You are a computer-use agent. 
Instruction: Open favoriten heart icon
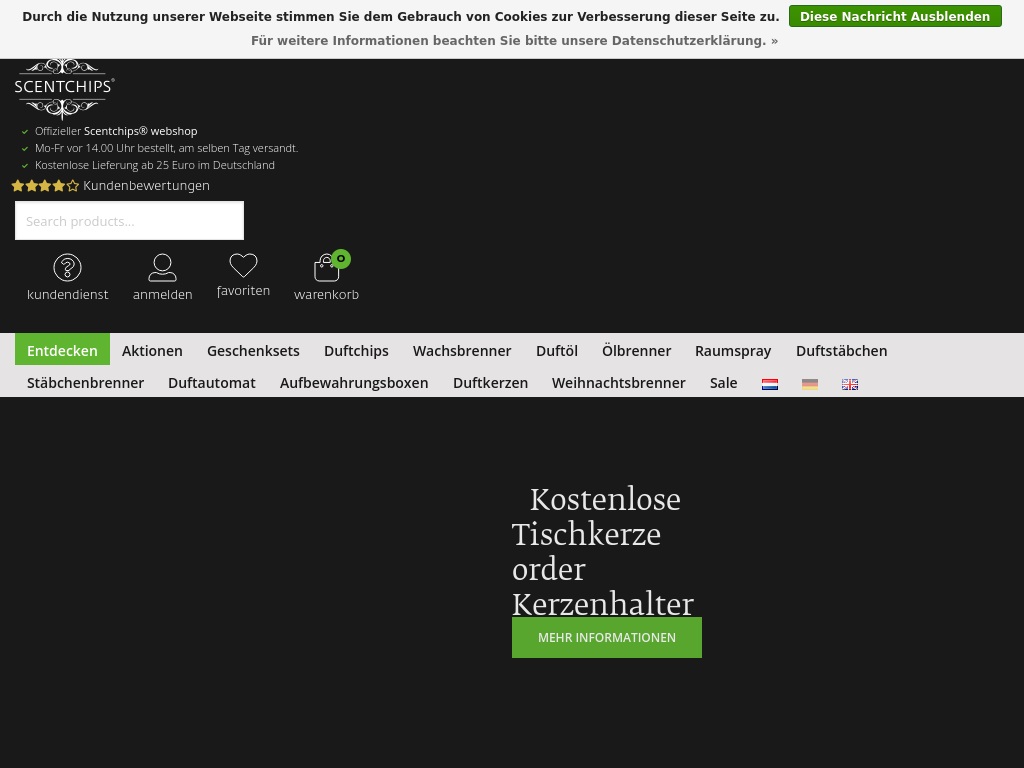(243, 266)
